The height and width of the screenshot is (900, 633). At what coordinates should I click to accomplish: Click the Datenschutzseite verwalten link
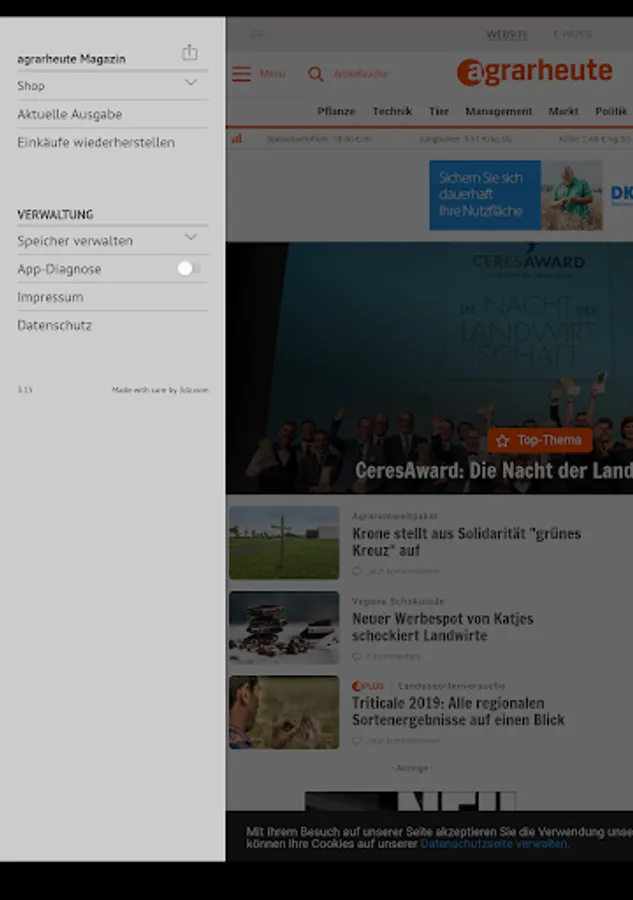(494, 844)
